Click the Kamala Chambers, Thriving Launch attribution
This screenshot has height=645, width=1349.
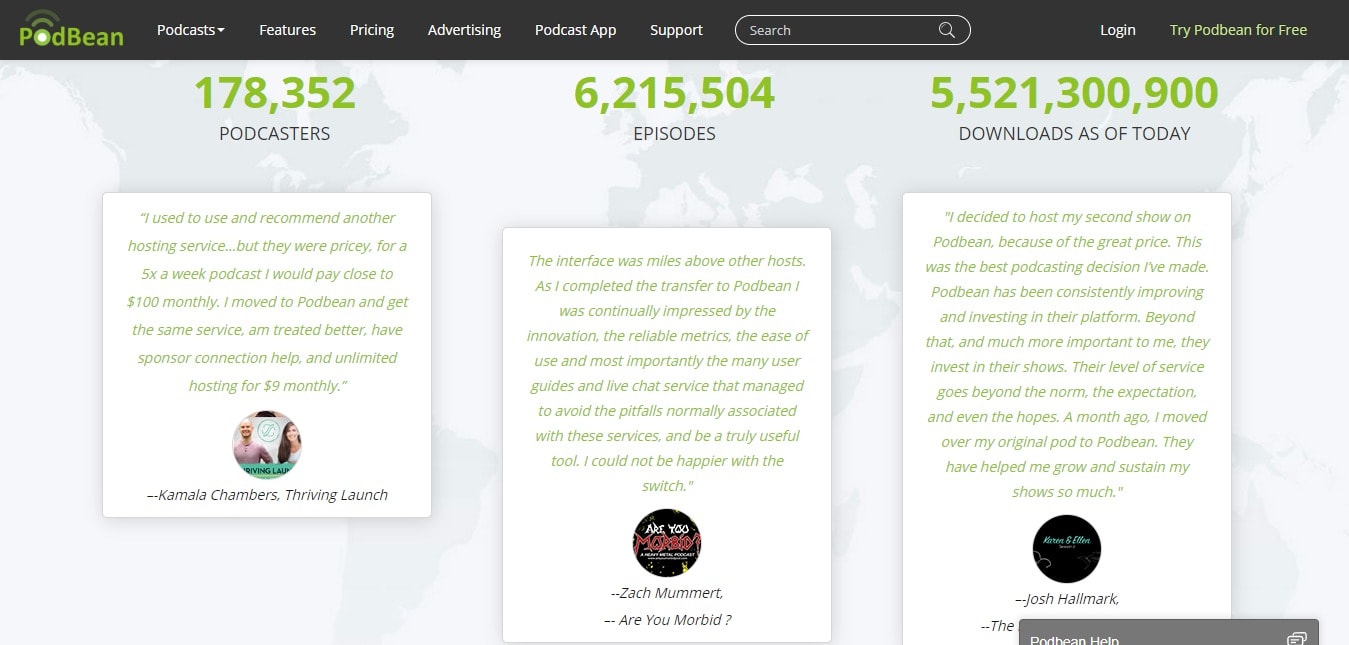pos(267,494)
